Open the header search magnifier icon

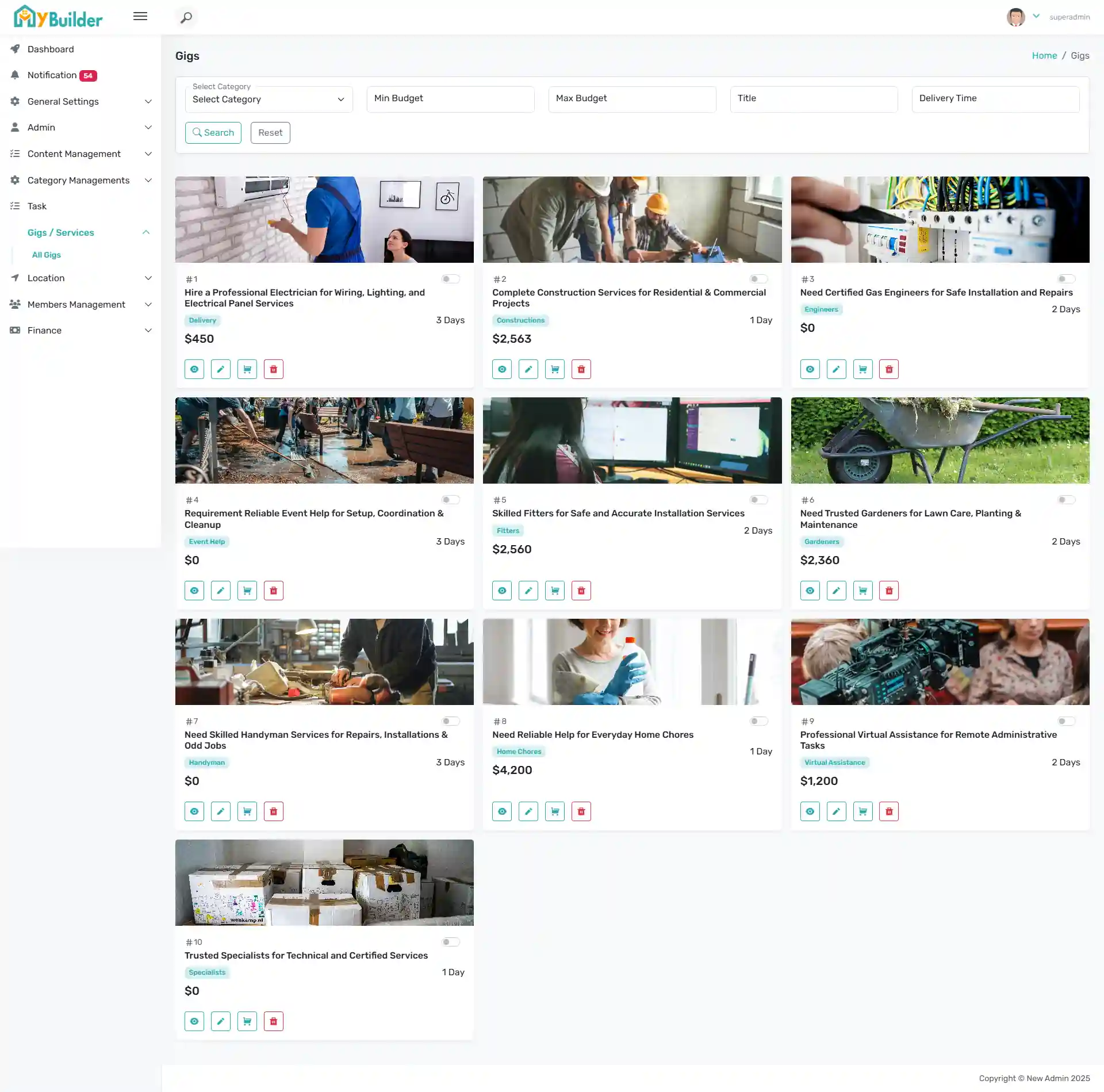[186, 17]
